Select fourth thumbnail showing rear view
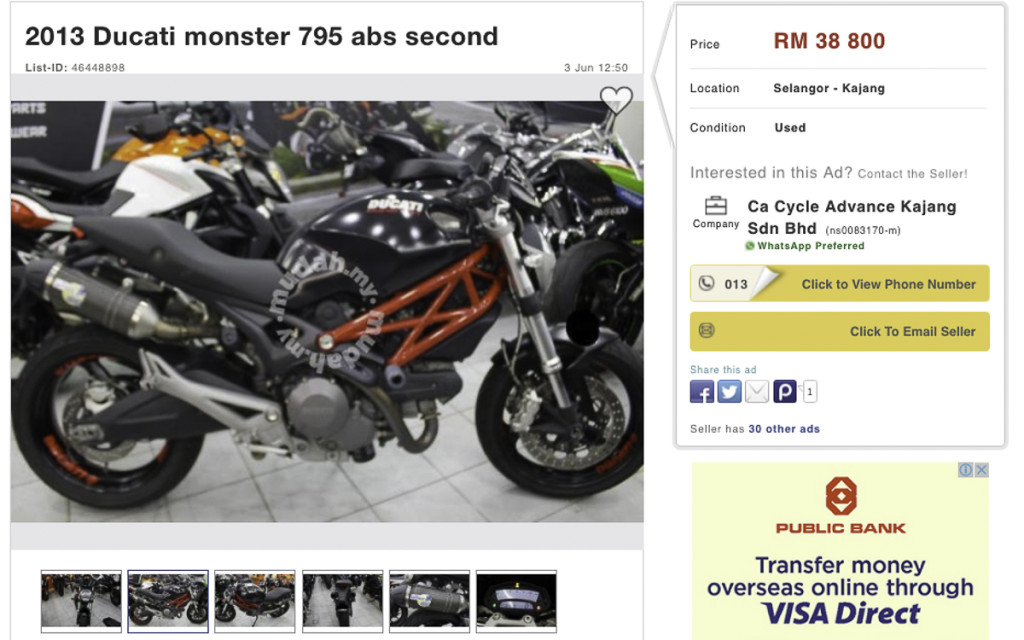 pyautogui.click(x=342, y=601)
